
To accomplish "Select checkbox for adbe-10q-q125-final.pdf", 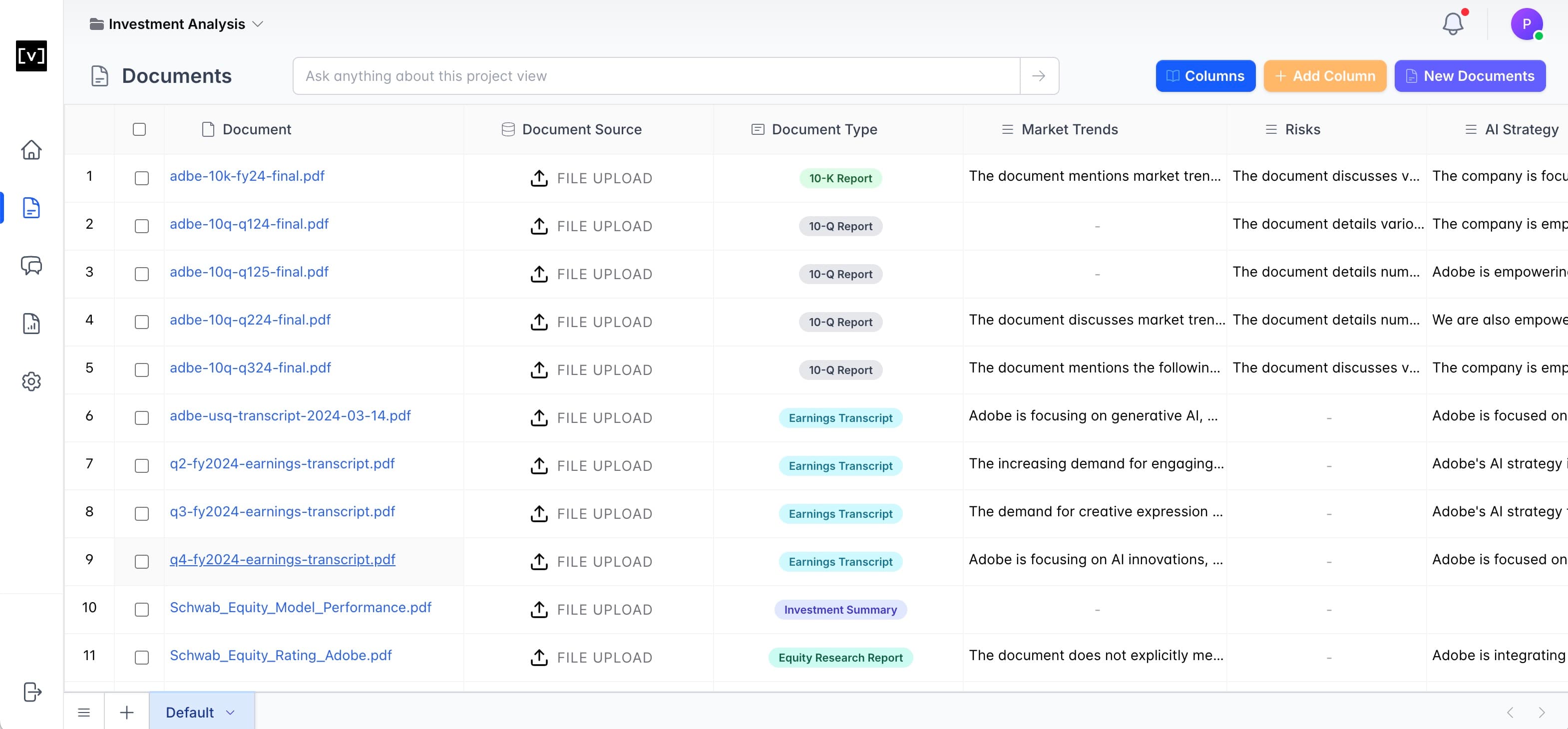I will click(142, 274).
